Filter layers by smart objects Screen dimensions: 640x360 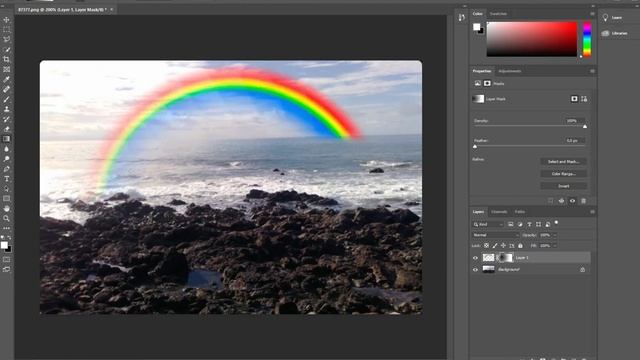coord(548,224)
